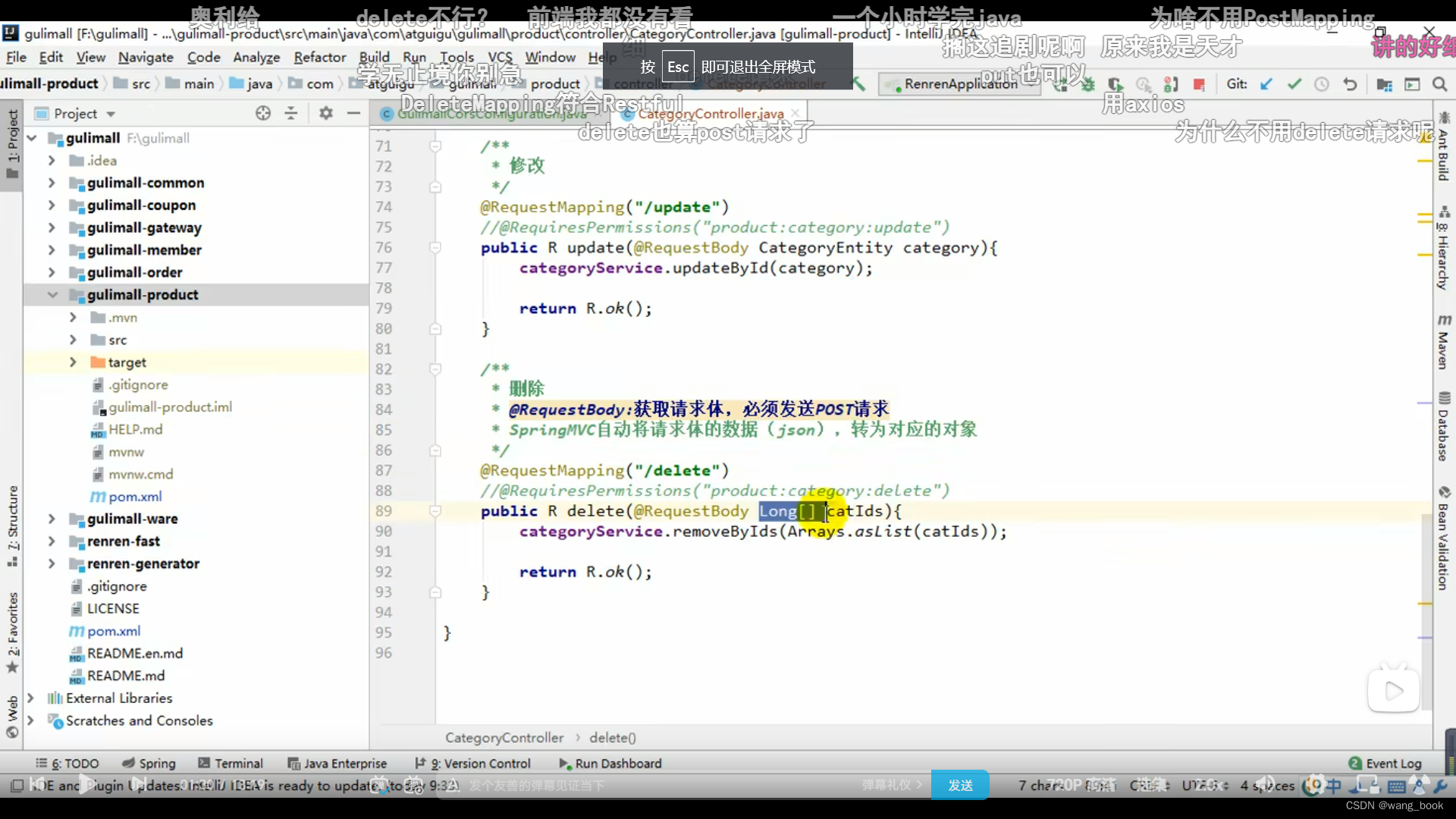Open the Project view dropdown

[111, 114]
